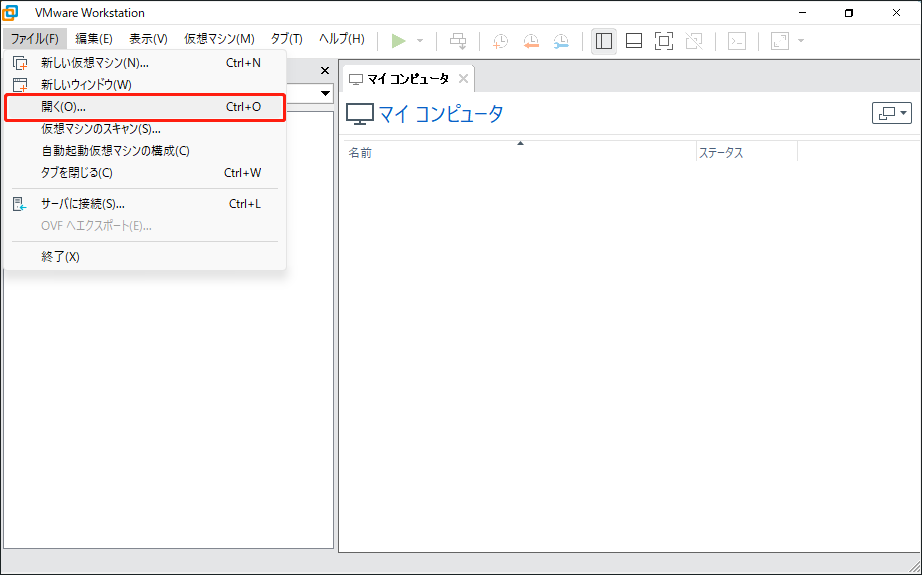
Task: Sort by the 名前 column header
Action: coord(520,152)
